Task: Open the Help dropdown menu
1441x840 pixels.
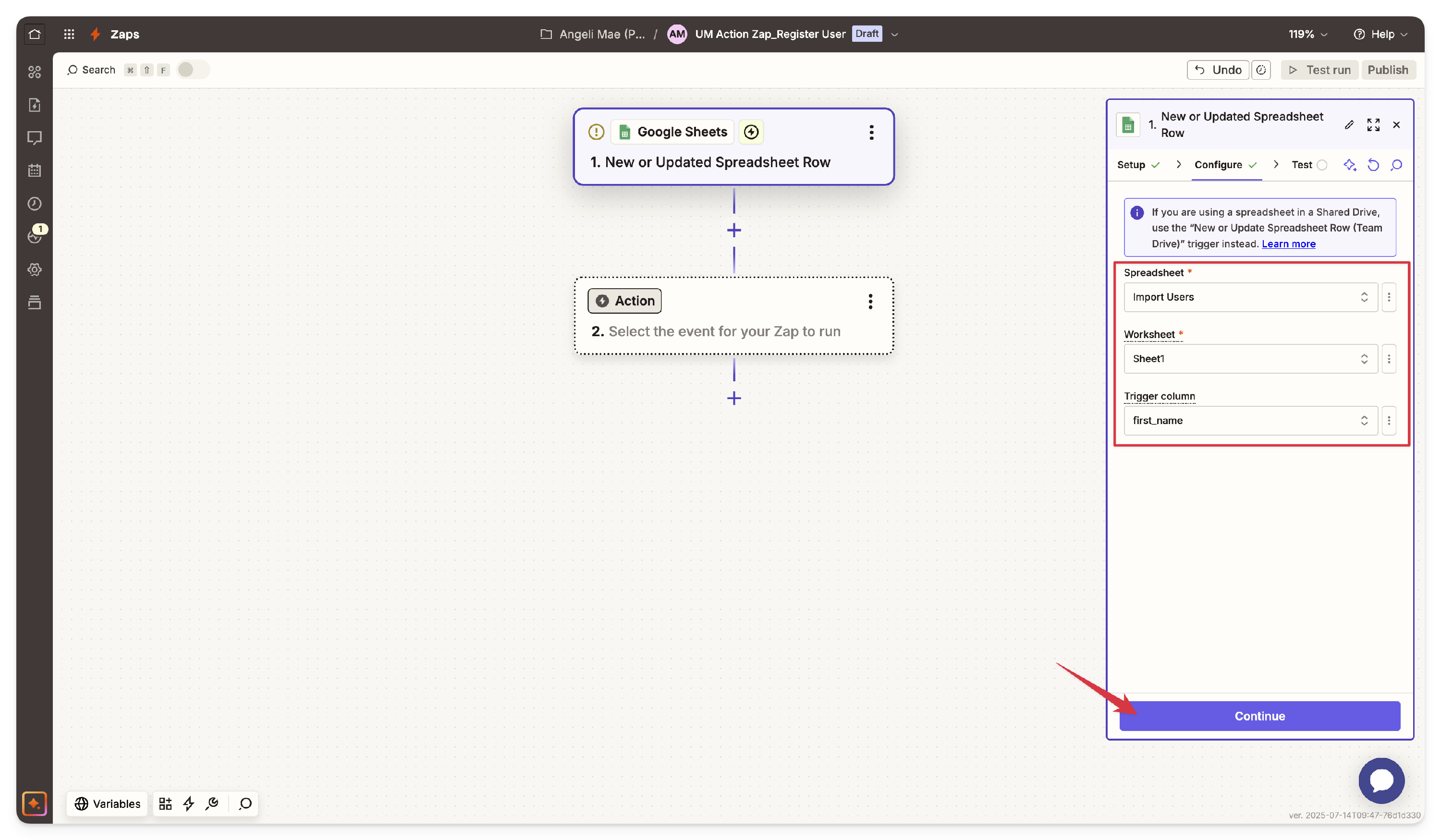Action: coord(1380,34)
